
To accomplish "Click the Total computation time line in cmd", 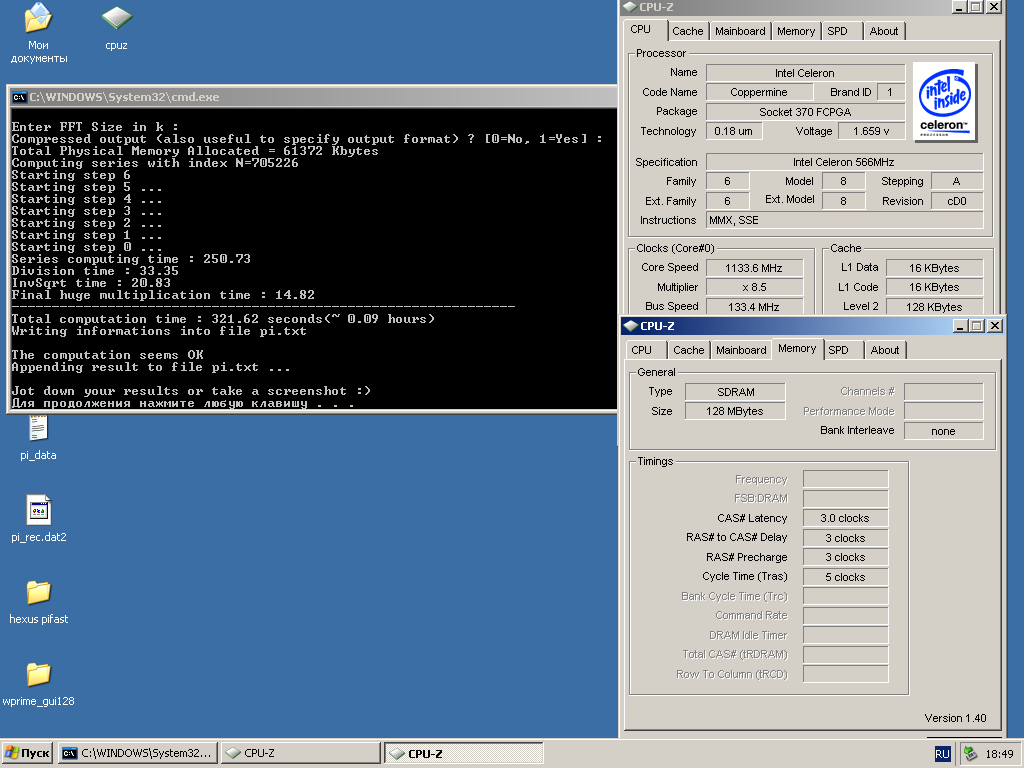I will click(x=223, y=319).
